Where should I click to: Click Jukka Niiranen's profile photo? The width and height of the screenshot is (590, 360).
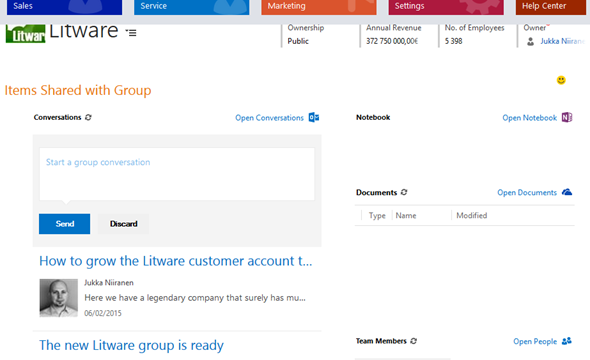59,298
